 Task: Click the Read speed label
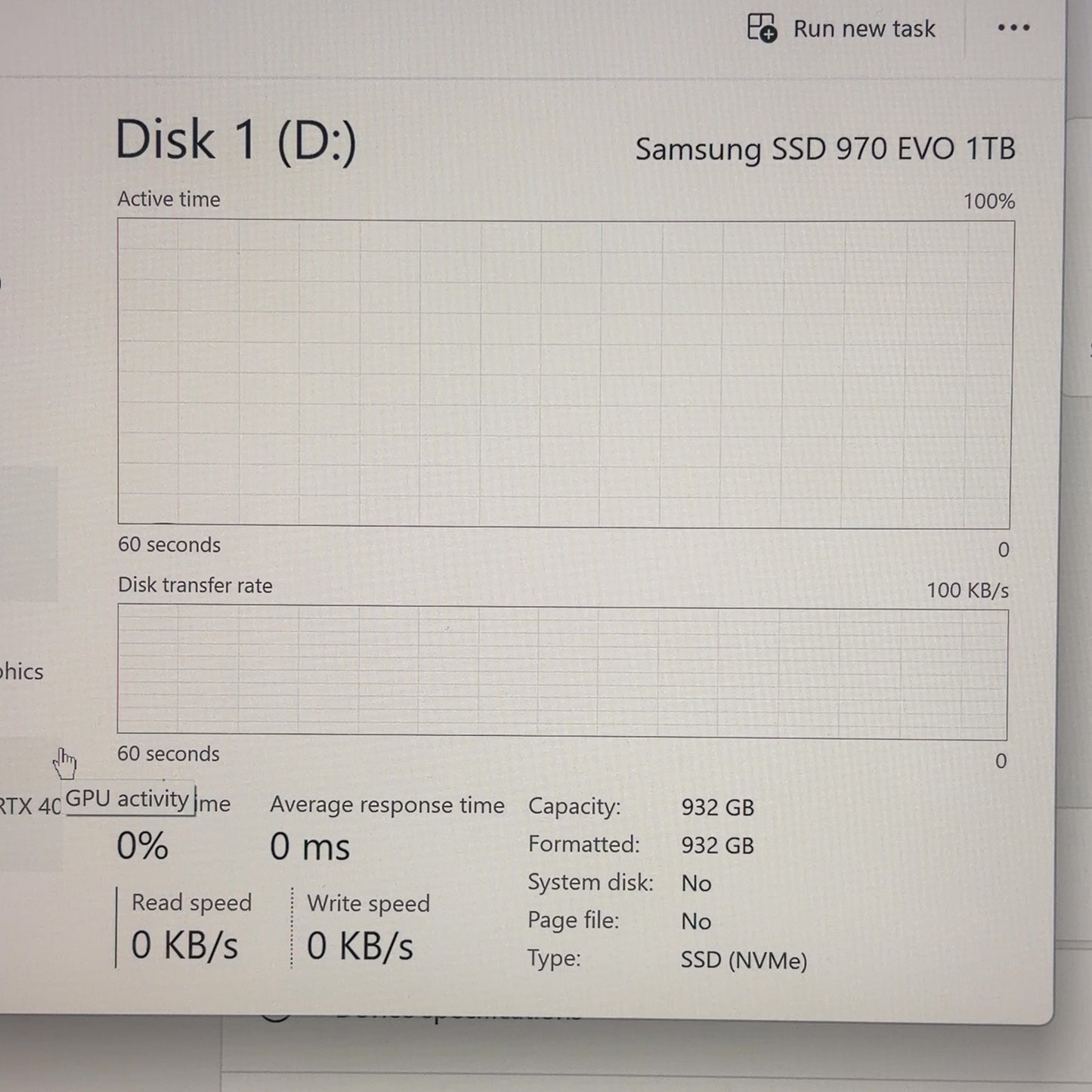[x=191, y=903]
